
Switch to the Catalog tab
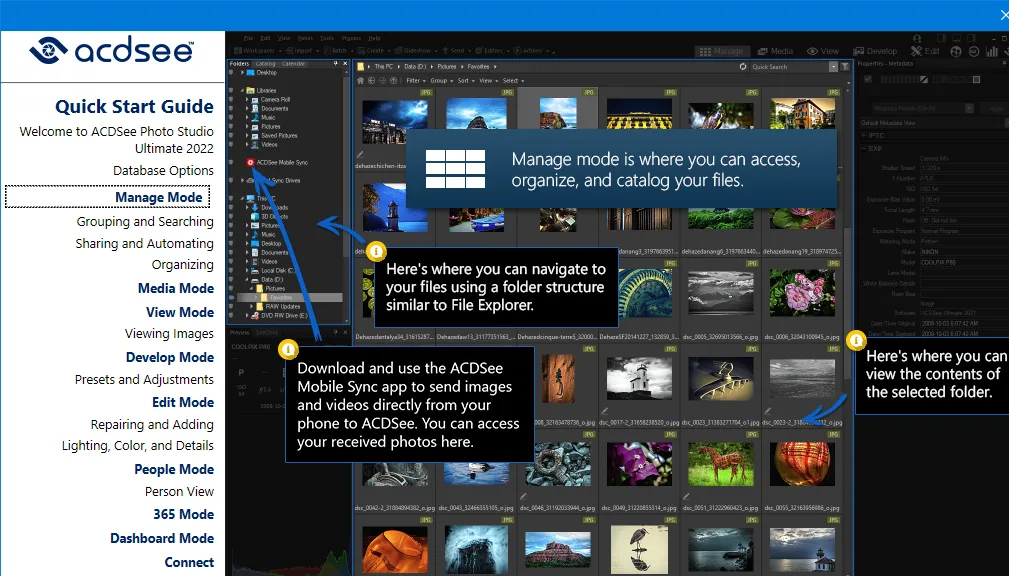[x=265, y=64]
